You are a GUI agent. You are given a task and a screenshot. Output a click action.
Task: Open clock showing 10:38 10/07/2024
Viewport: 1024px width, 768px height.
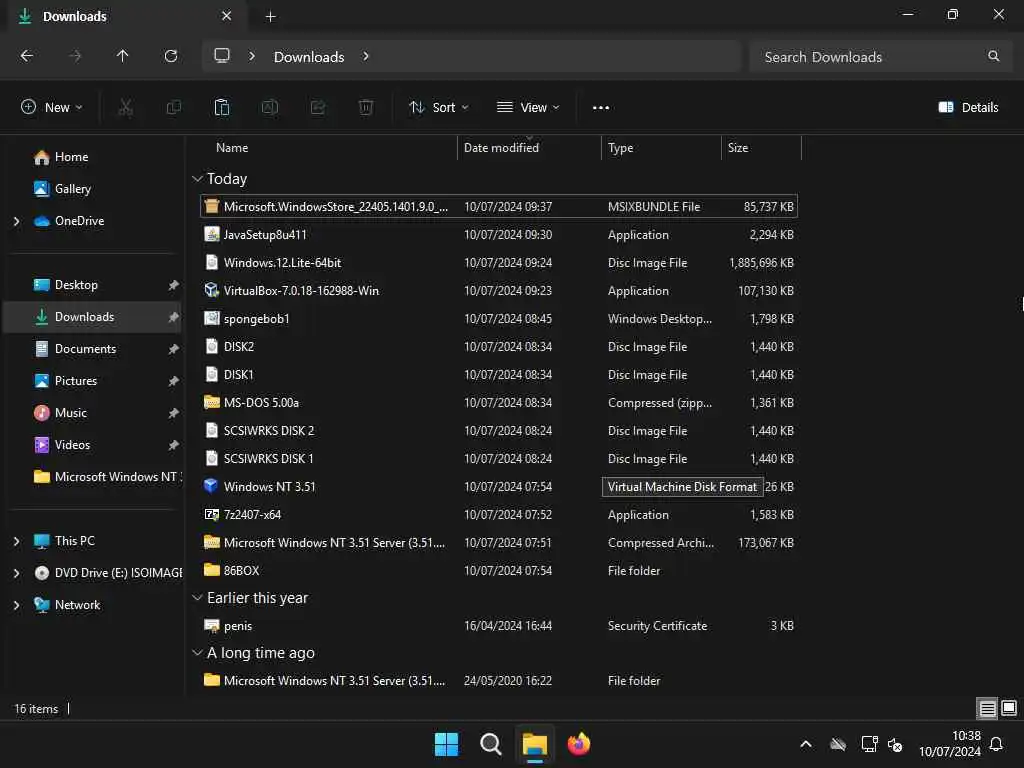tap(950, 744)
